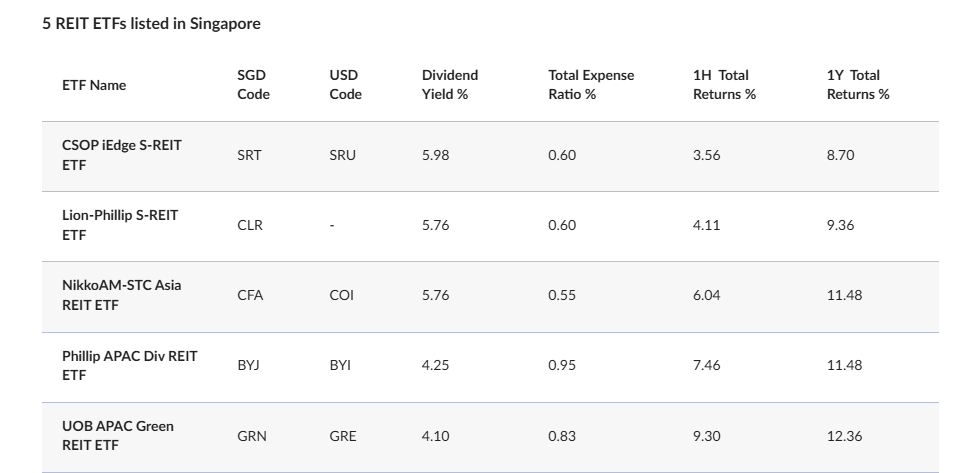Click the SGD Code column header
This screenshot has height=473, width=964.
(x=253, y=85)
